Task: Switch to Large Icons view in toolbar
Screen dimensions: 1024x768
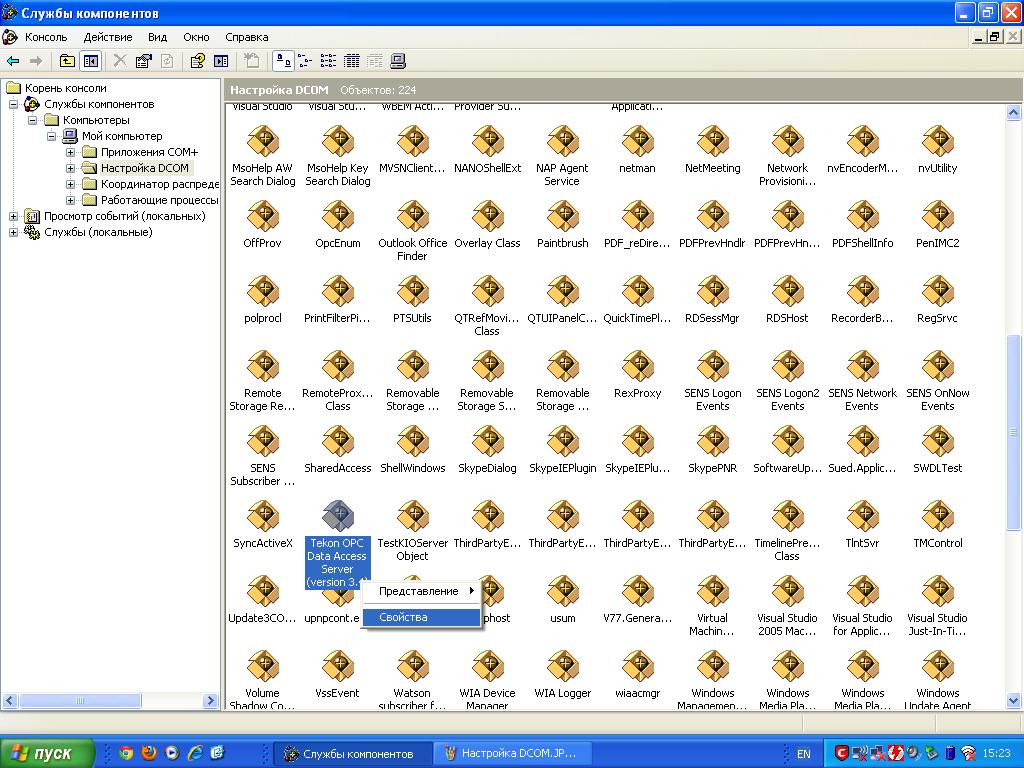Action: (x=283, y=61)
